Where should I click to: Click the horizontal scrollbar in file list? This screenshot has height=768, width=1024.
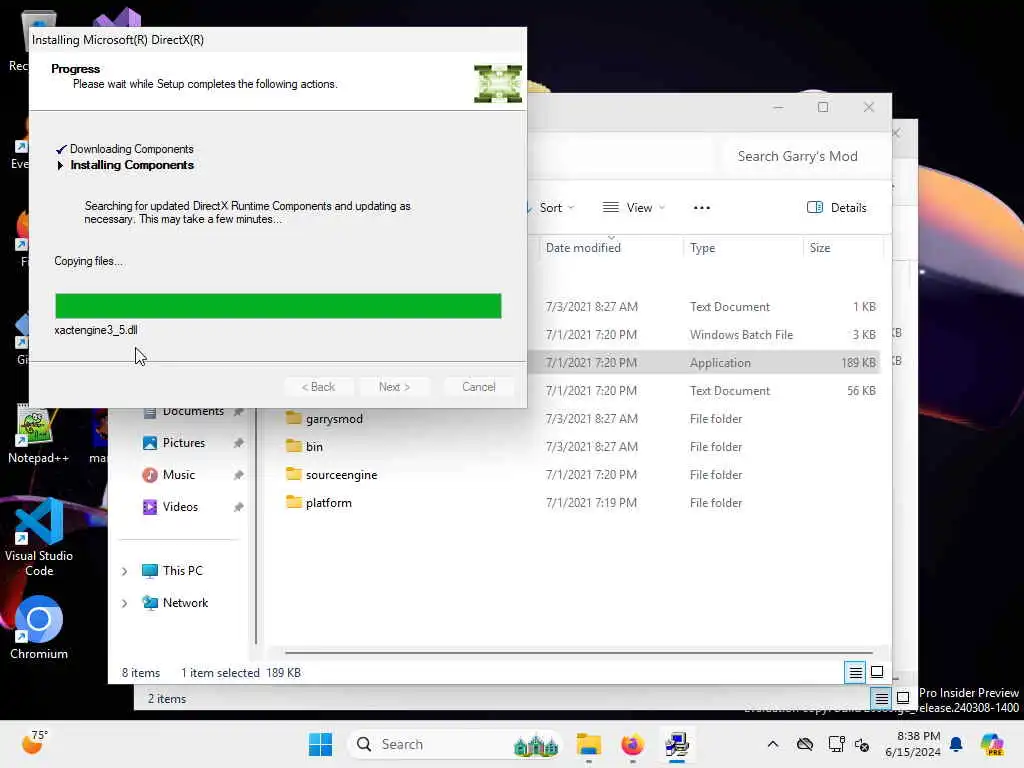point(579,652)
